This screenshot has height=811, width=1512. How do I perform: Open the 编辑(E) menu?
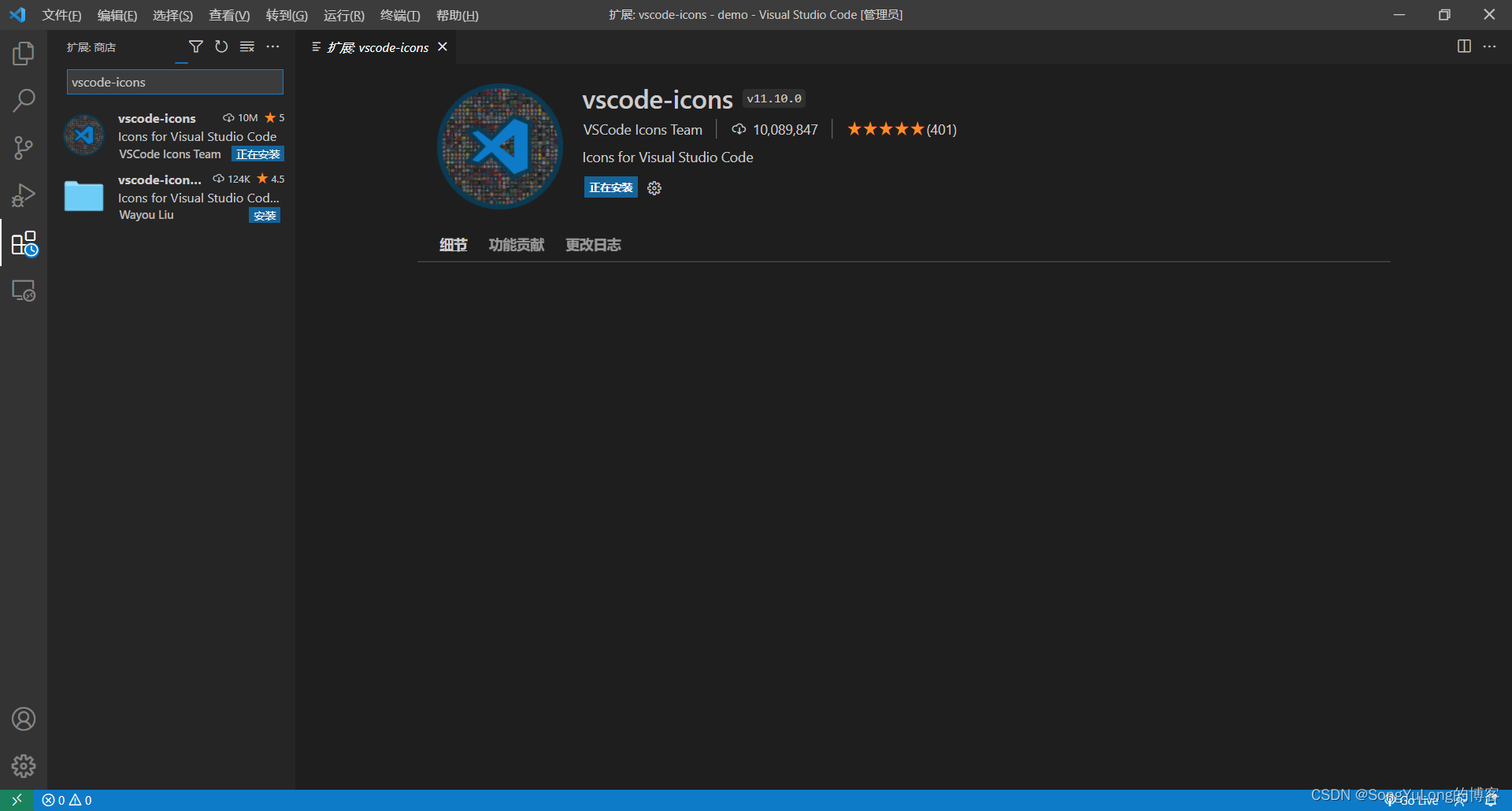[x=117, y=16]
